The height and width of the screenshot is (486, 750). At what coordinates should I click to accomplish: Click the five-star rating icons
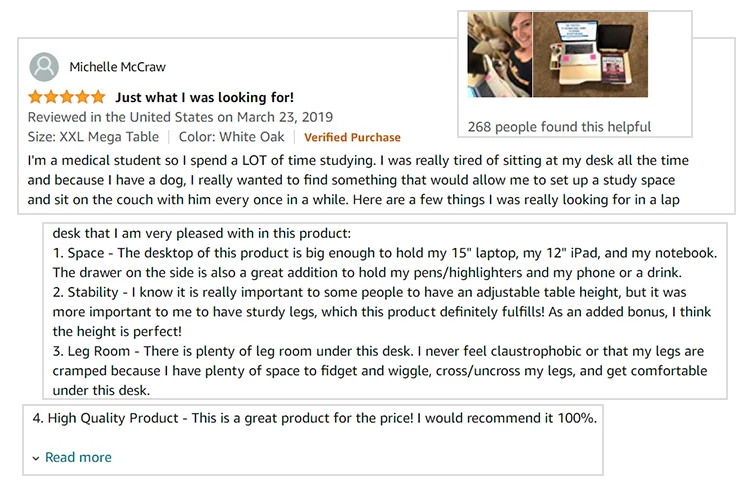point(66,97)
